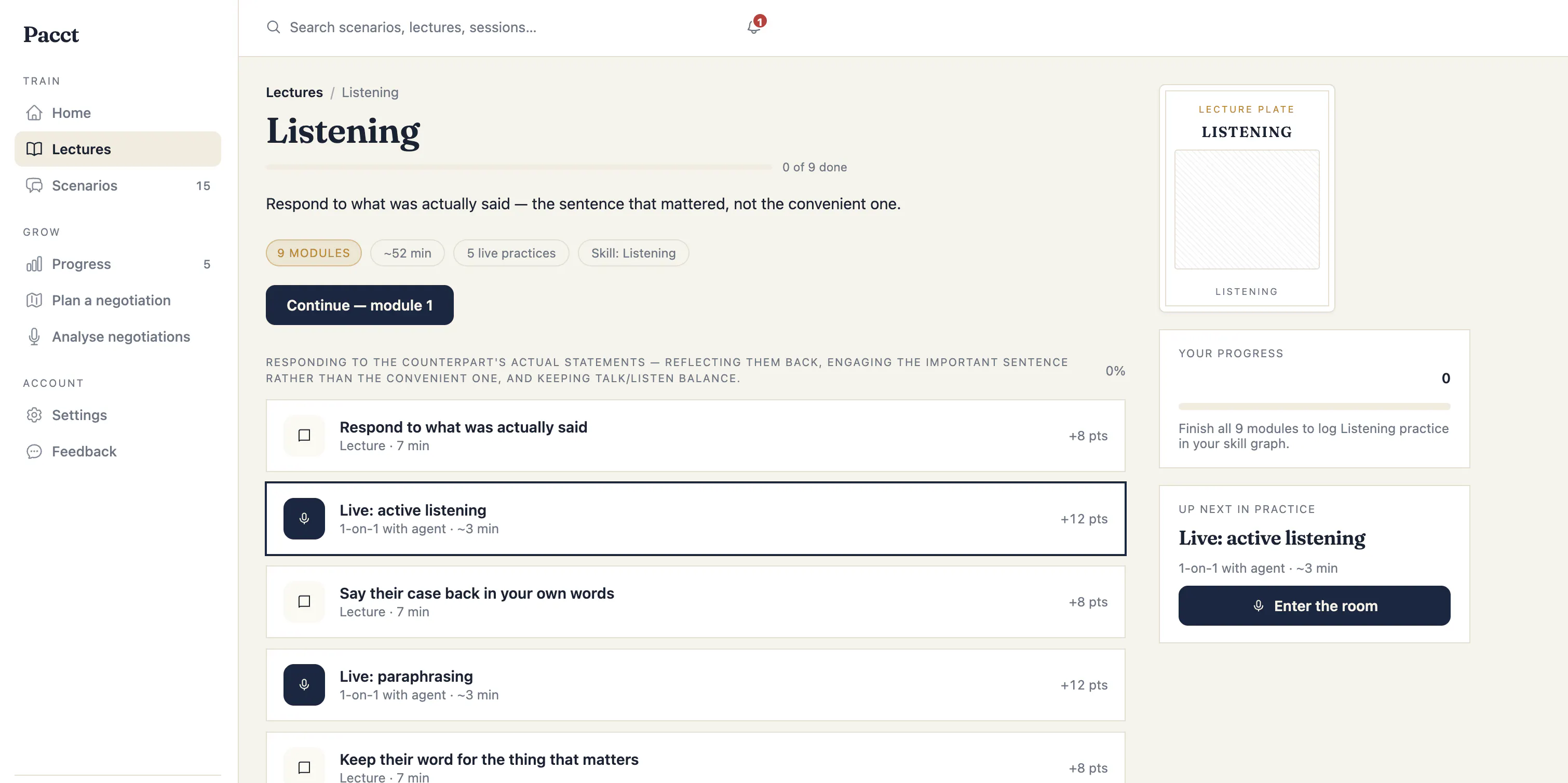Click the Pacct logo
The height and width of the screenshot is (783, 1568).
[x=51, y=35]
